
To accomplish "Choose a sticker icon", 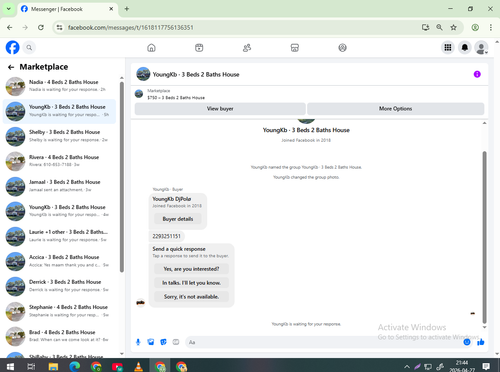I will click(x=163, y=342).
